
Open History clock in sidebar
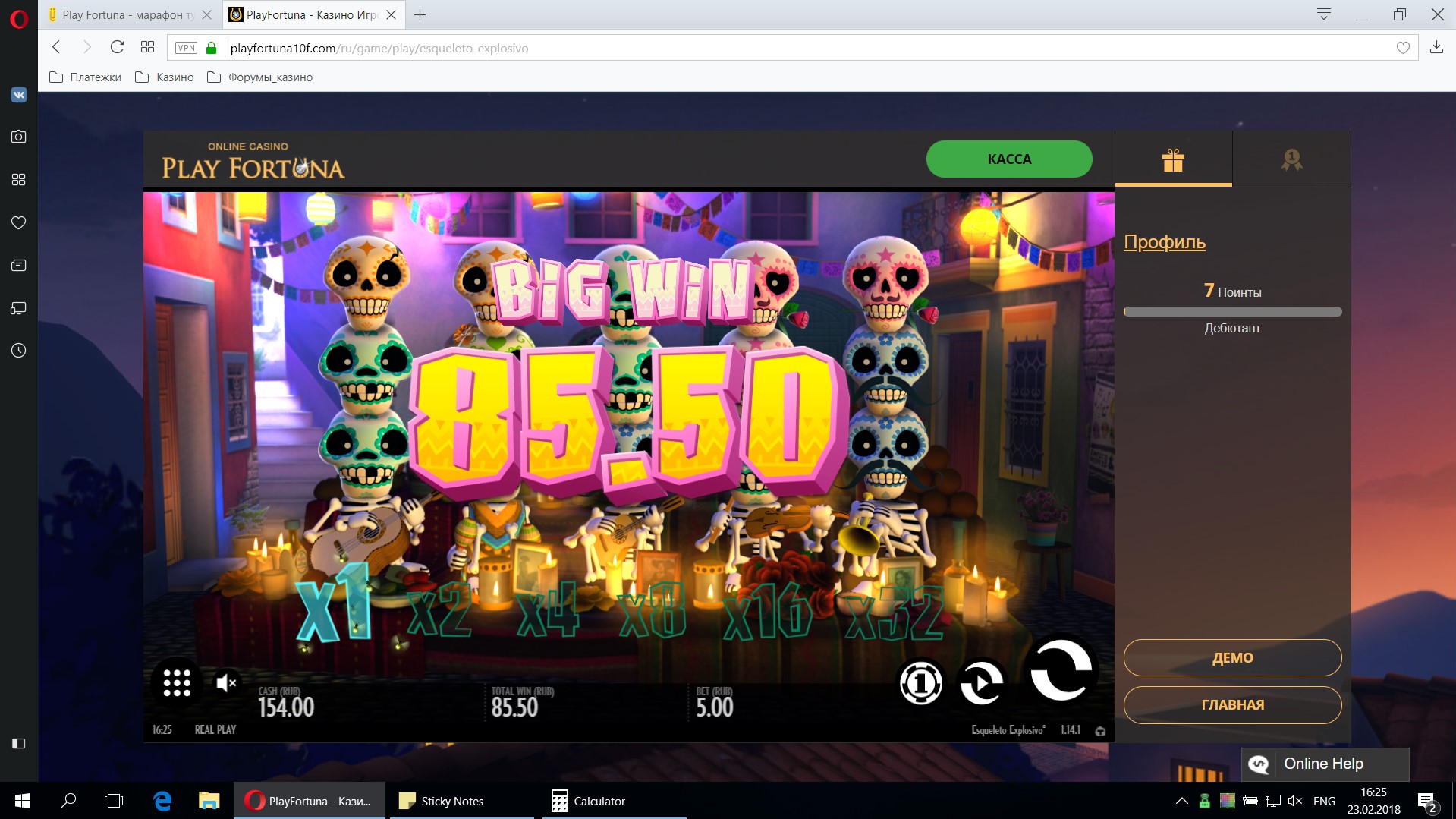click(19, 351)
